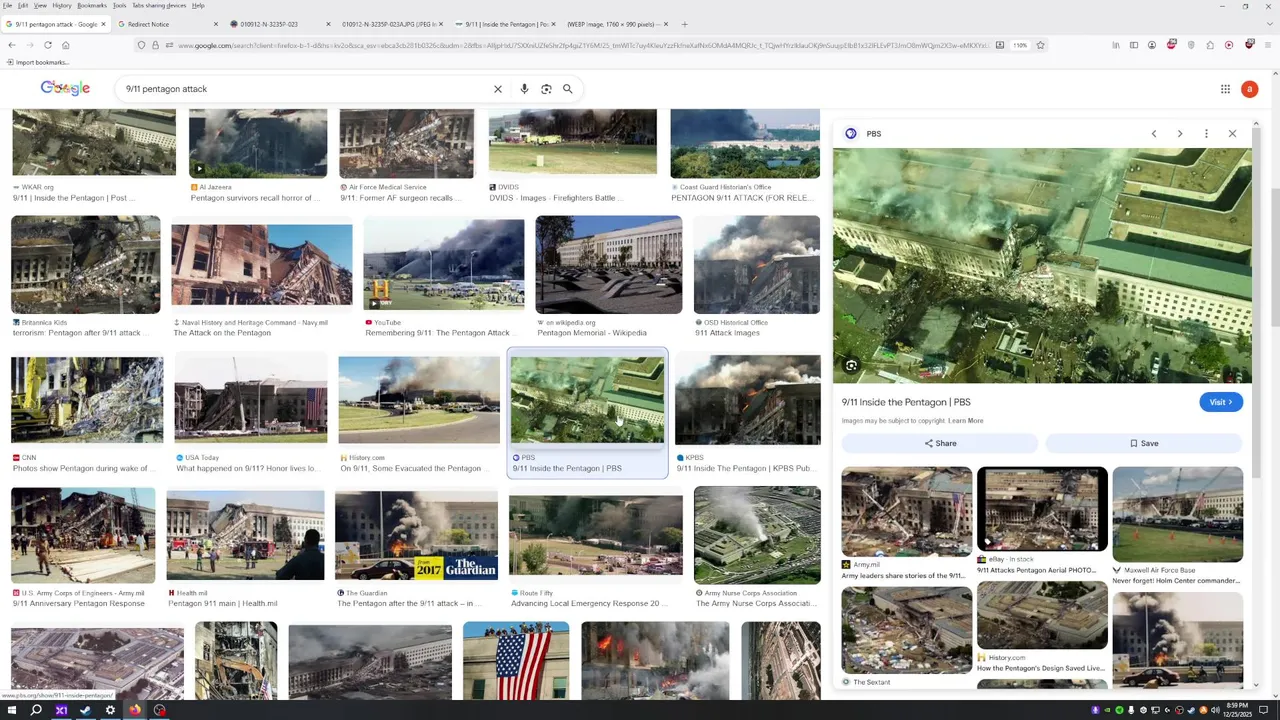The height and width of the screenshot is (720, 1280).
Task: Click the Lens icon on the preview image
Action: pos(851,366)
